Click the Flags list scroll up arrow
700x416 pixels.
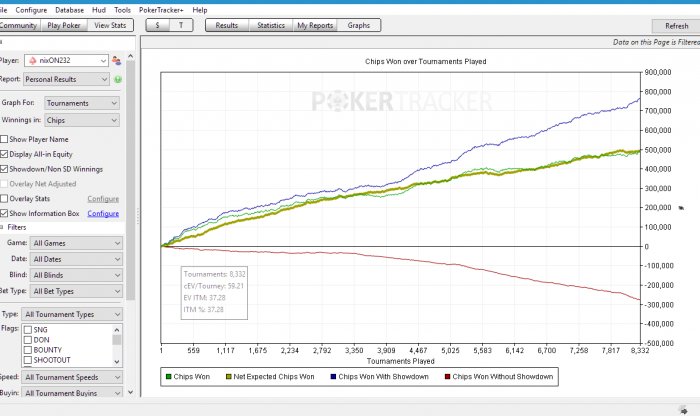pyautogui.click(x=117, y=329)
